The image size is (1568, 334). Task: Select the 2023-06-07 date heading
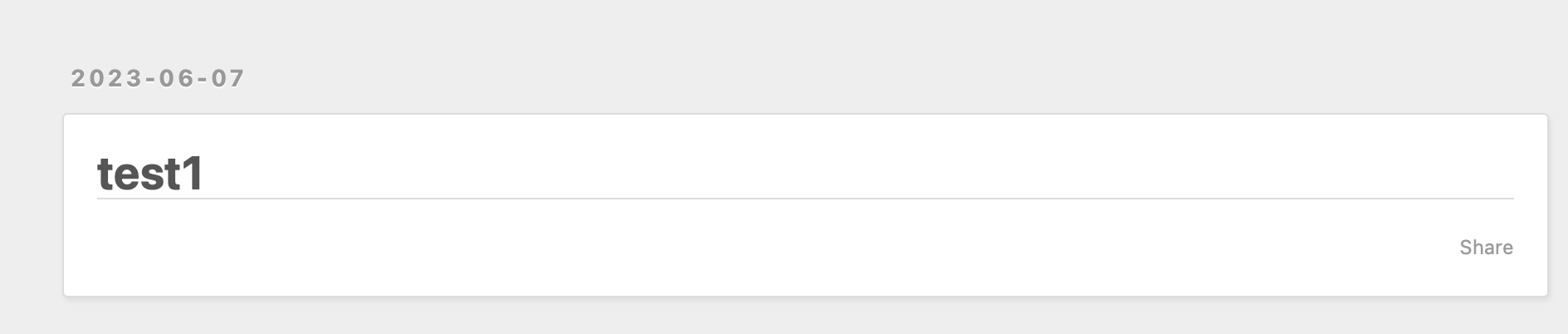click(x=158, y=79)
